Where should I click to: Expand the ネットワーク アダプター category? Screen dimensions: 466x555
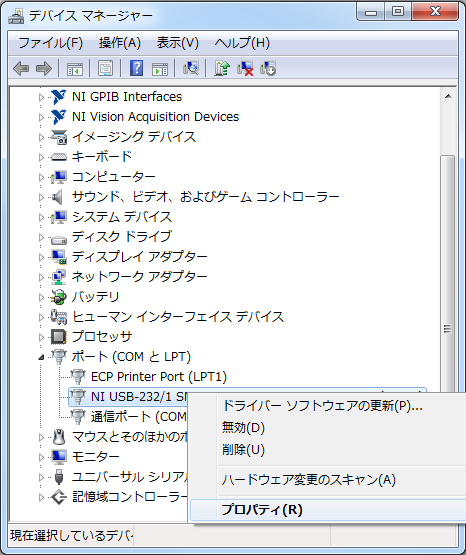pyautogui.click(x=41, y=277)
